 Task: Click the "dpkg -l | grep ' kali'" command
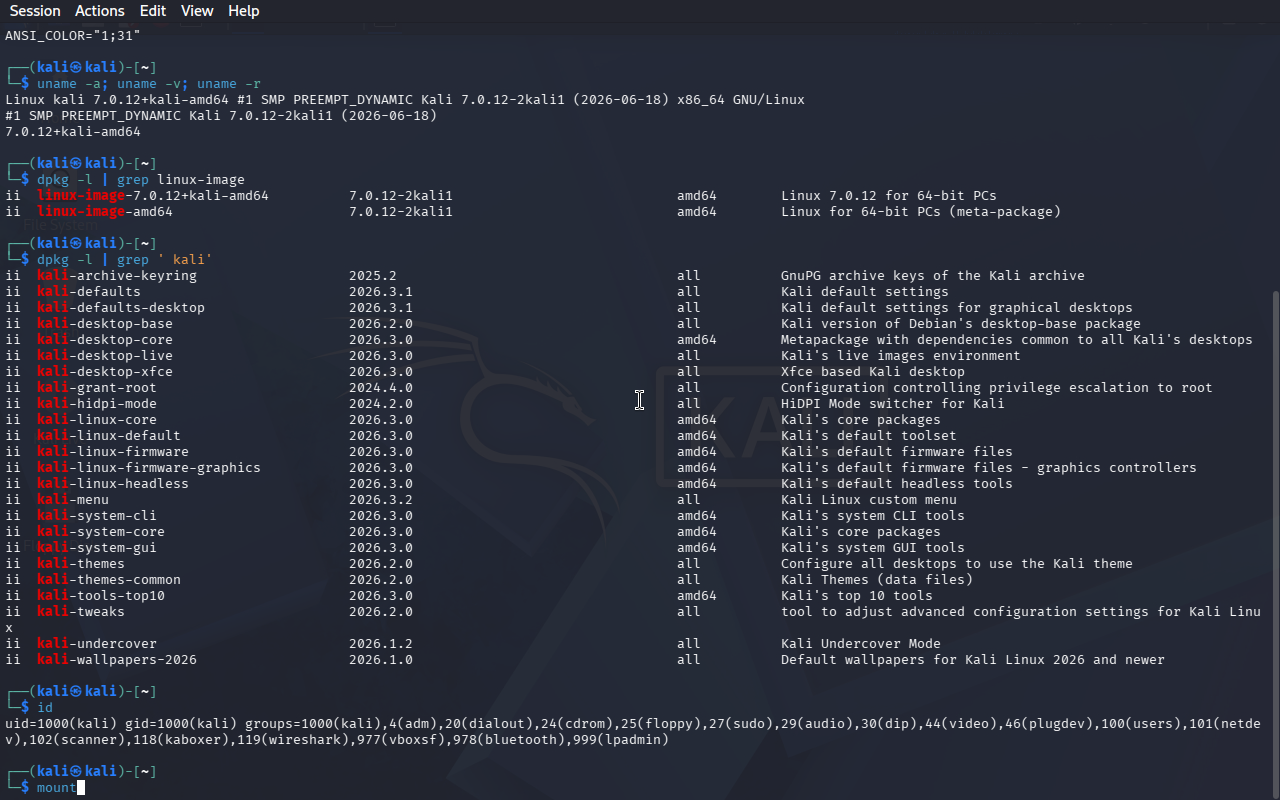(125, 260)
